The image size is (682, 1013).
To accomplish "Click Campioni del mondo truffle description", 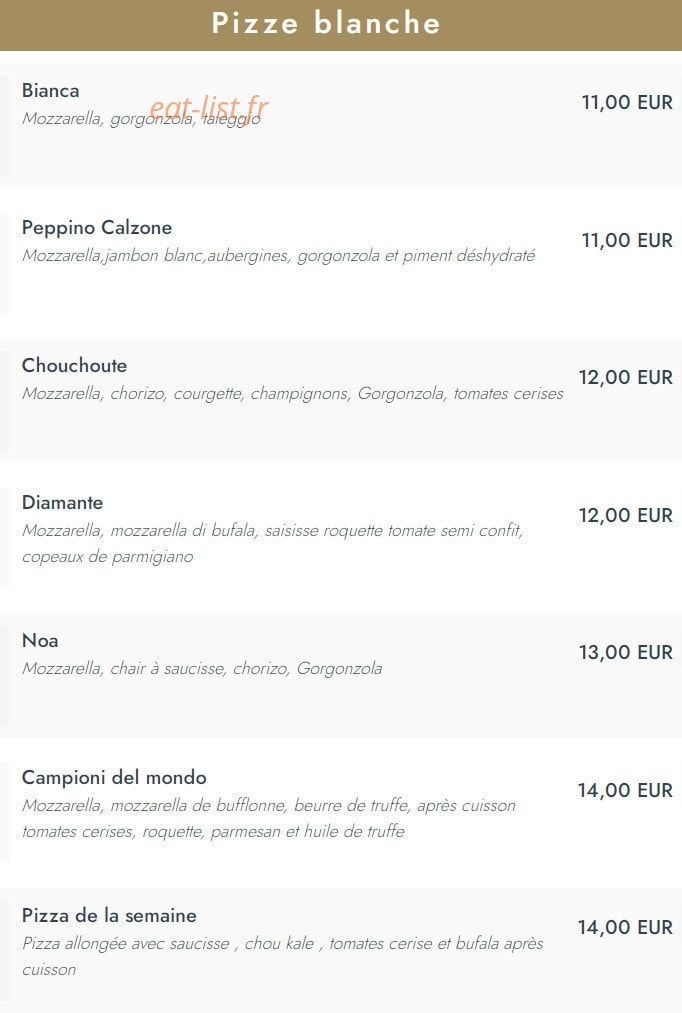I will click(269, 819).
